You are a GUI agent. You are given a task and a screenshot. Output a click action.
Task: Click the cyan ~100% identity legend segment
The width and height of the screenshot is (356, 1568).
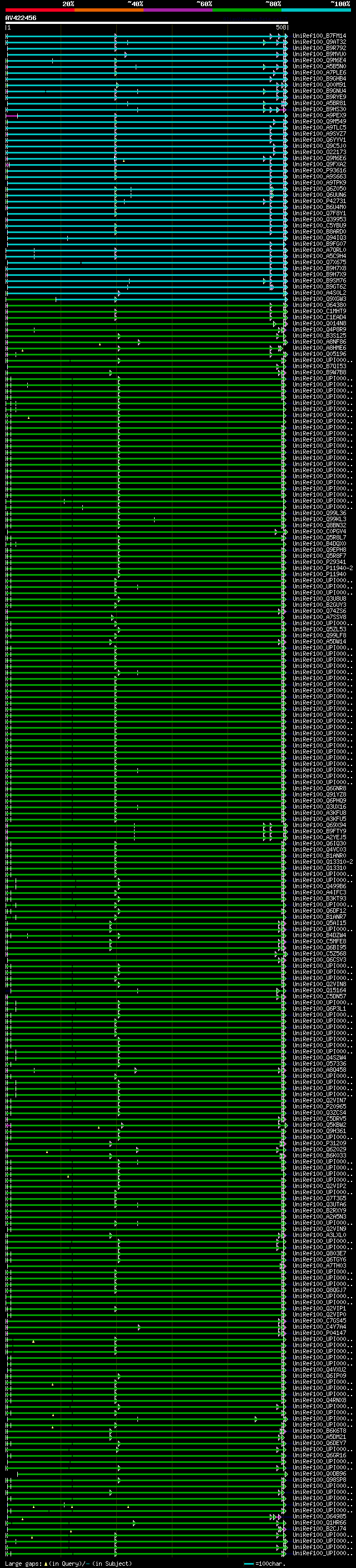(x=317, y=10)
